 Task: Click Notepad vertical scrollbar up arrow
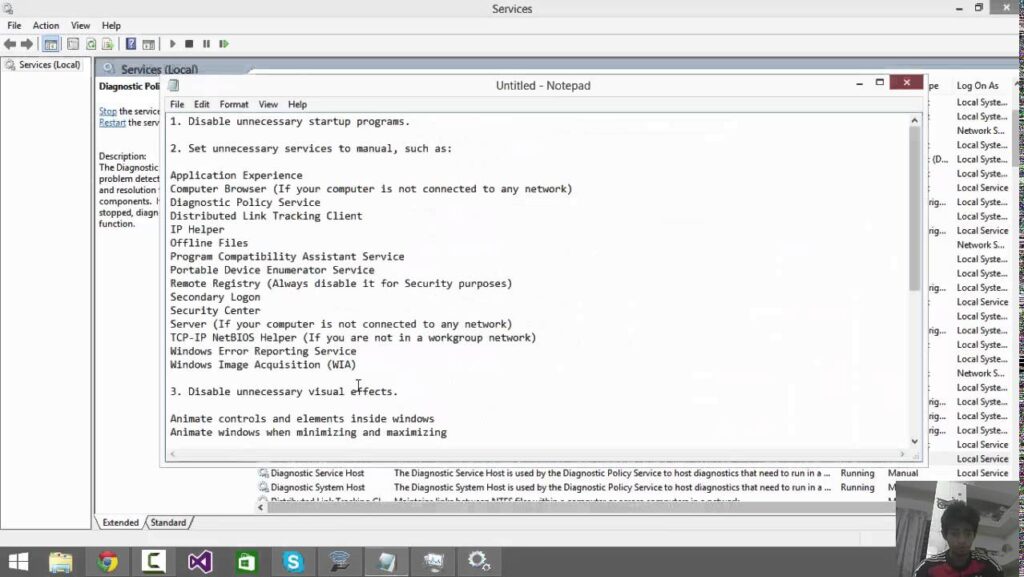point(914,120)
